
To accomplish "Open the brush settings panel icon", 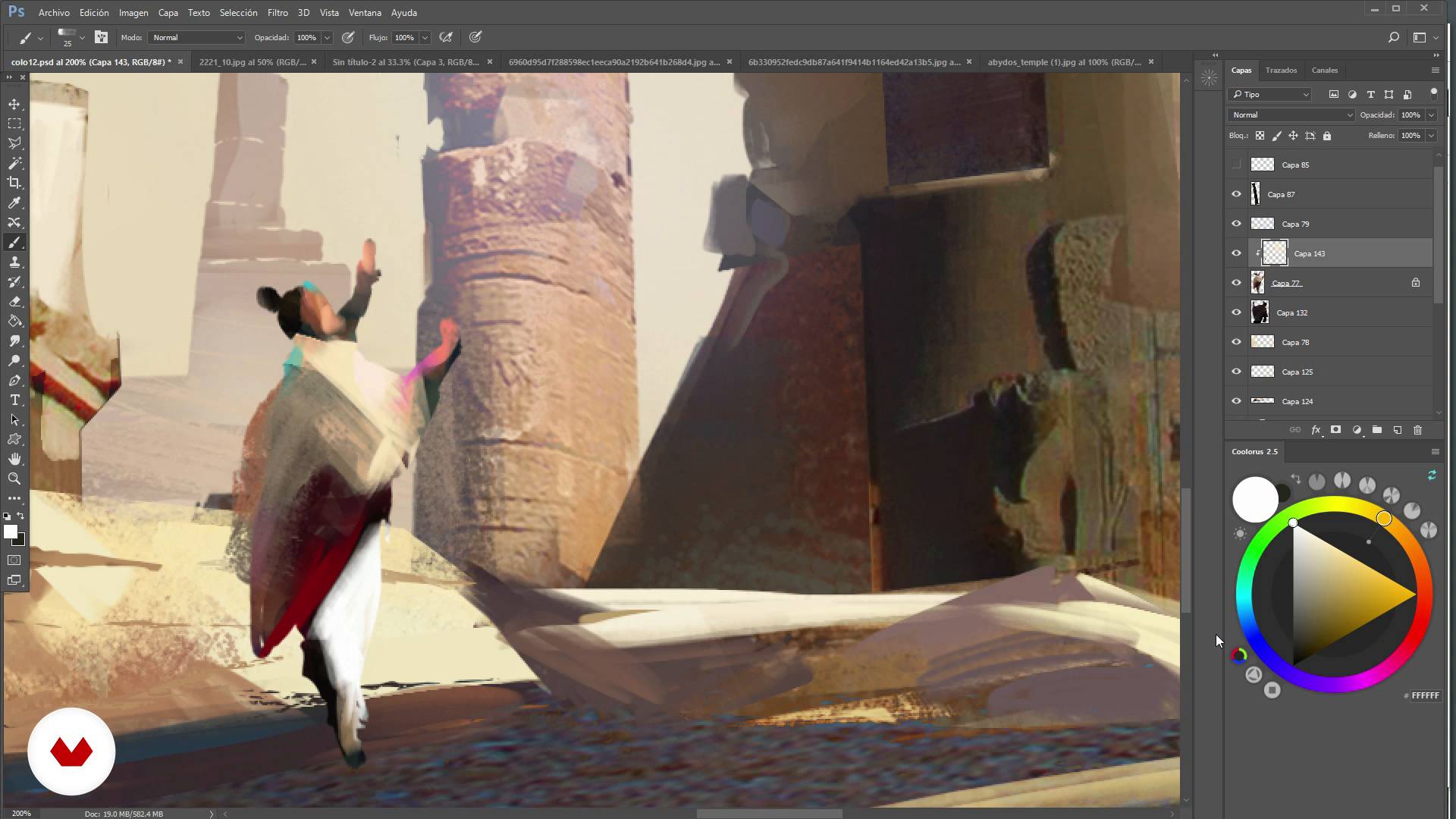I will (101, 37).
